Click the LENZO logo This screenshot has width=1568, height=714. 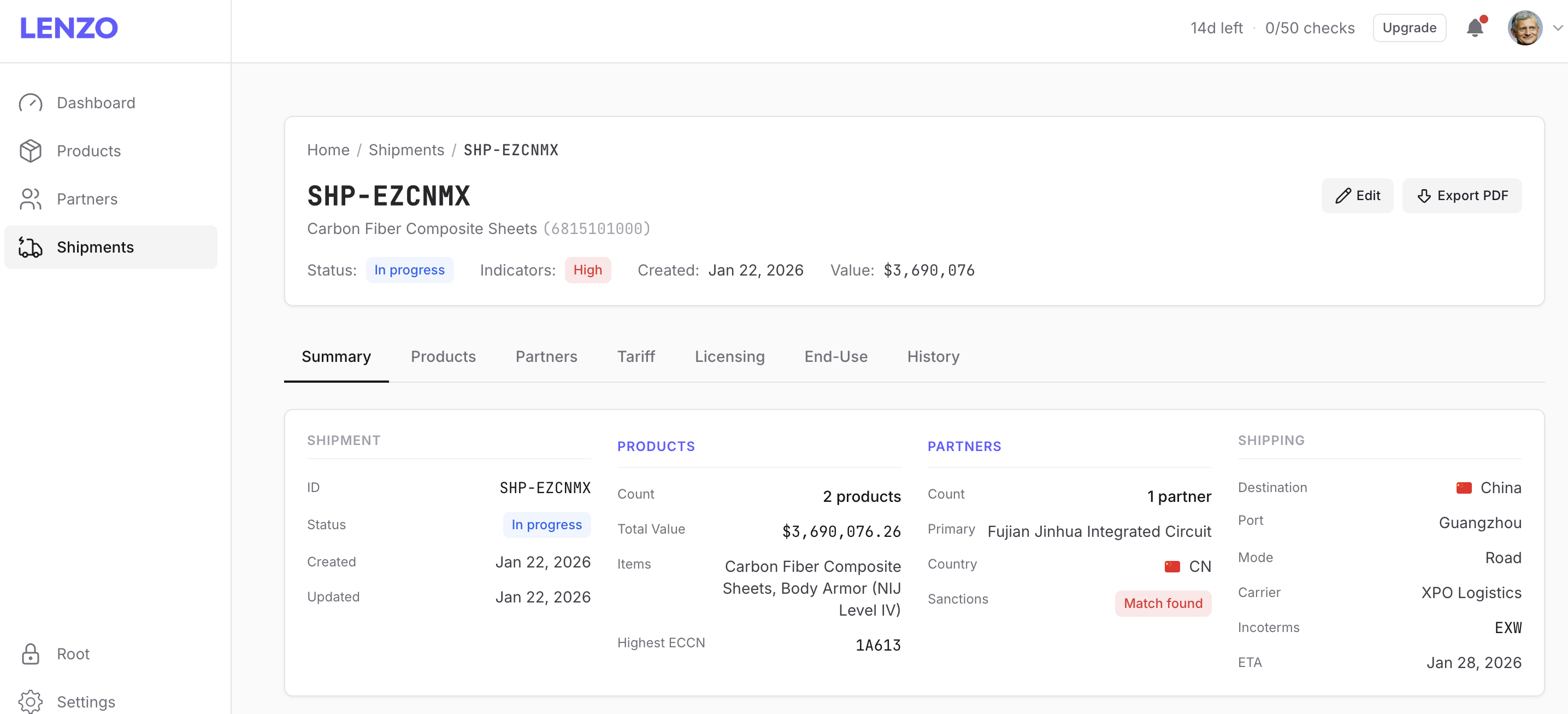[x=69, y=27]
